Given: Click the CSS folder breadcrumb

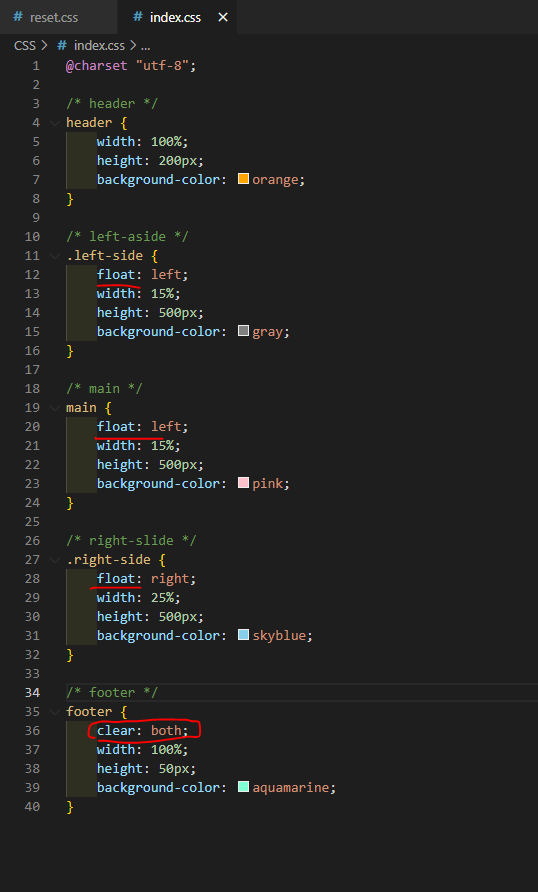Looking at the screenshot, I should click(25, 46).
